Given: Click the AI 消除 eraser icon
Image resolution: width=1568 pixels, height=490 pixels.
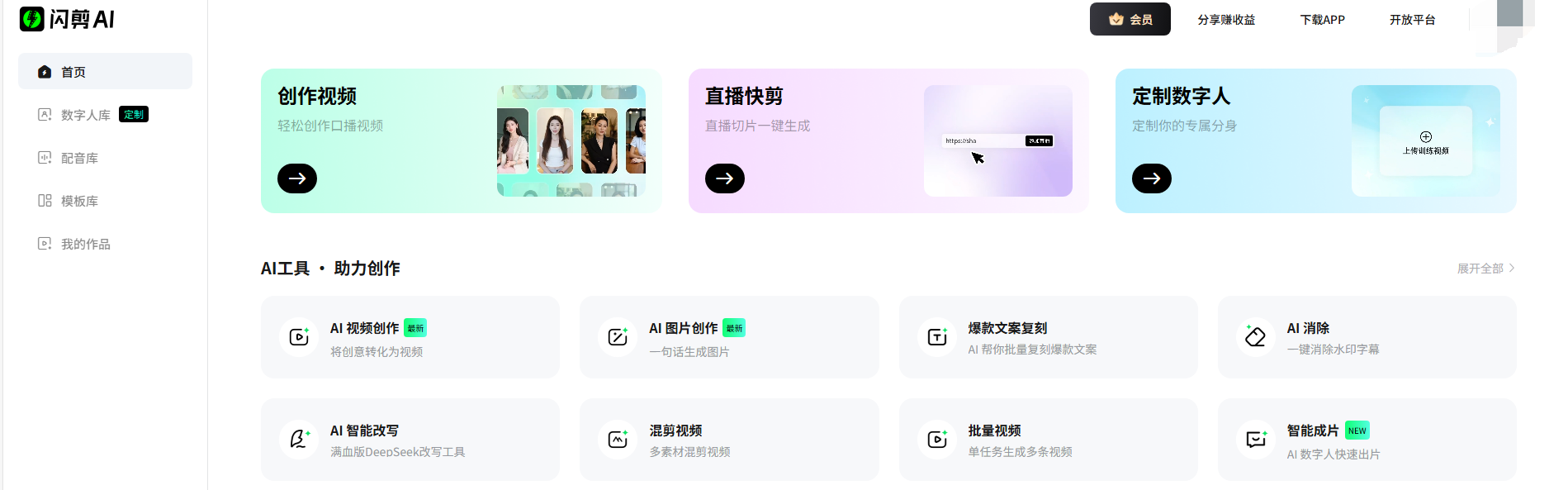Looking at the screenshot, I should (x=1256, y=337).
